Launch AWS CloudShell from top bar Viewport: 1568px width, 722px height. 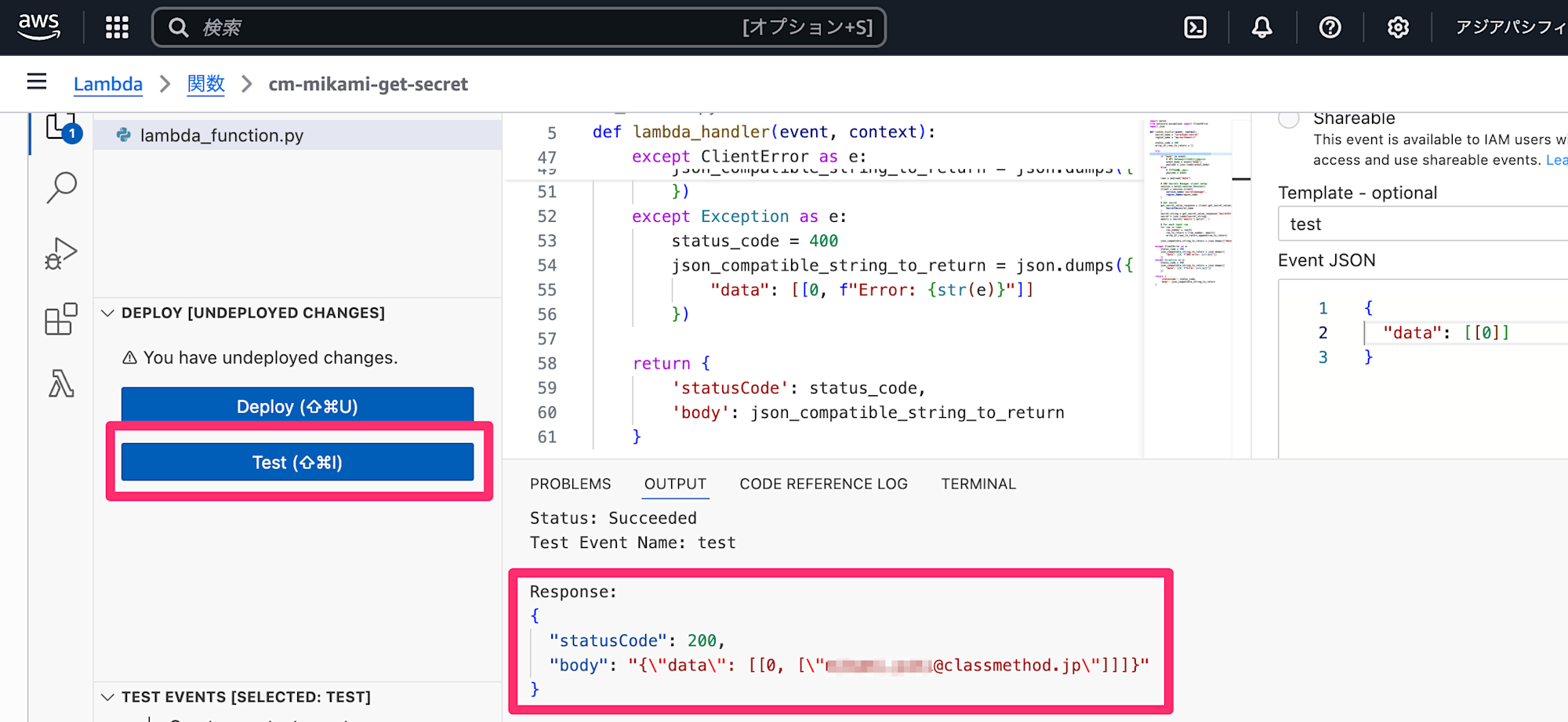click(1195, 27)
